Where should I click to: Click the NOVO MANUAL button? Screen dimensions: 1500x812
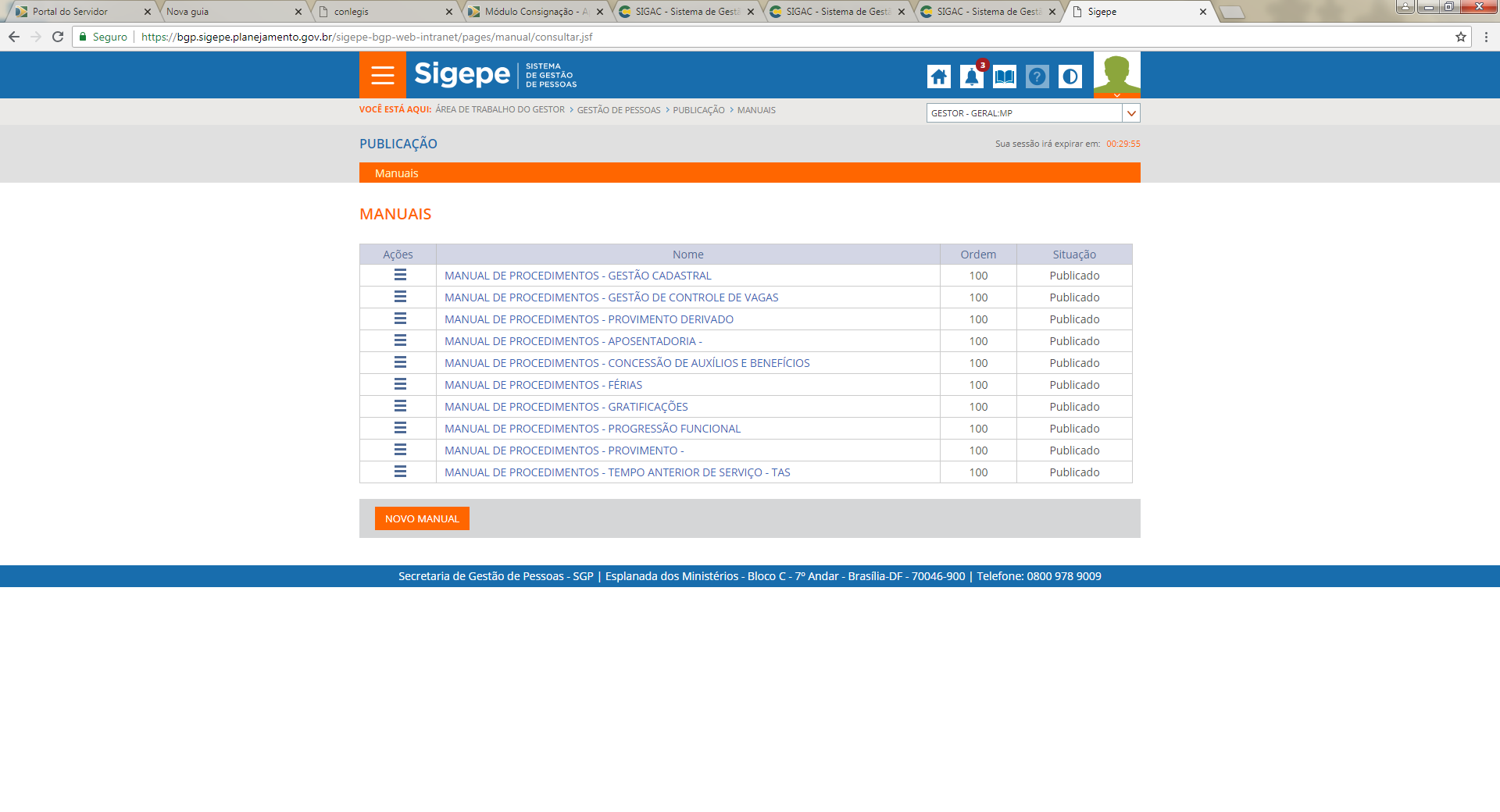point(422,518)
